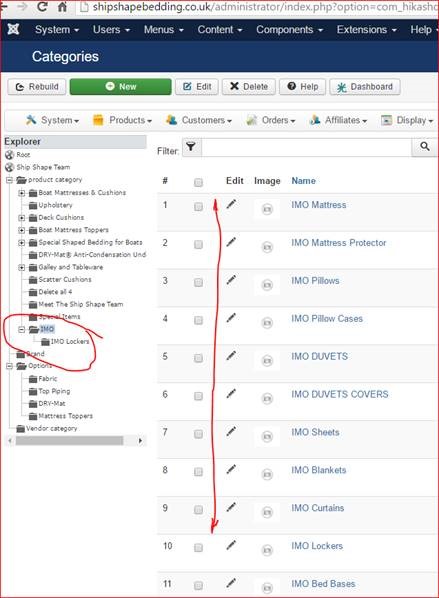Open Extensions menu
The height and width of the screenshot is (598, 439).
[367, 30]
